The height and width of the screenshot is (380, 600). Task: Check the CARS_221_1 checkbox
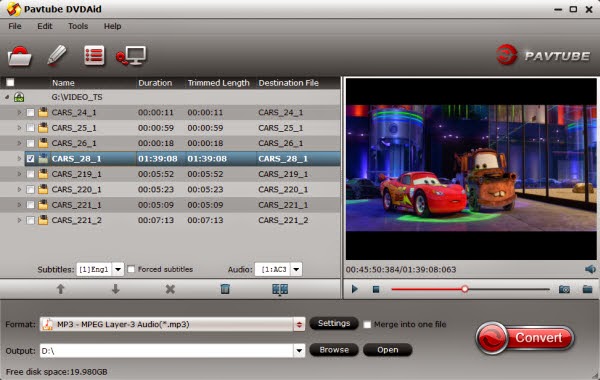tap(30, 205)
